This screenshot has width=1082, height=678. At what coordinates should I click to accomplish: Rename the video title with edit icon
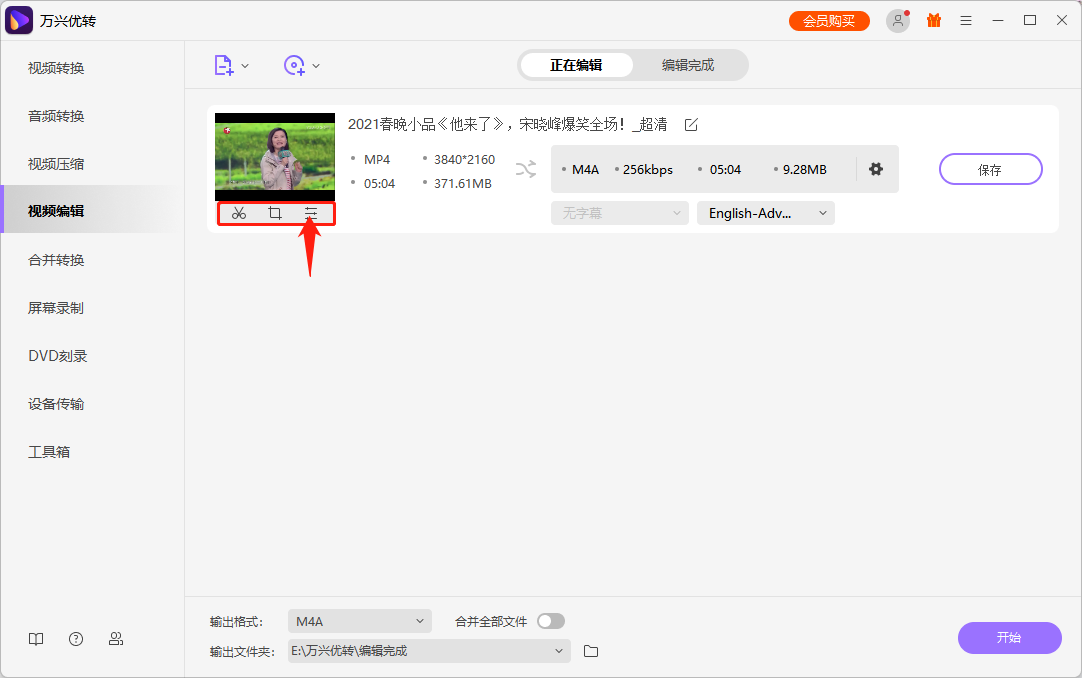pos(691,125)
